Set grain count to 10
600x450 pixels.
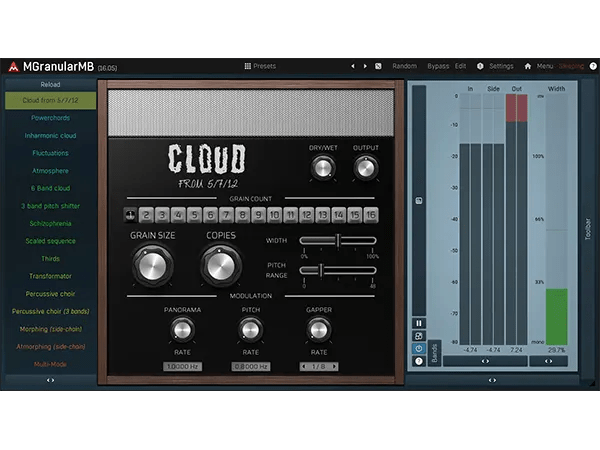click(274, 215)
